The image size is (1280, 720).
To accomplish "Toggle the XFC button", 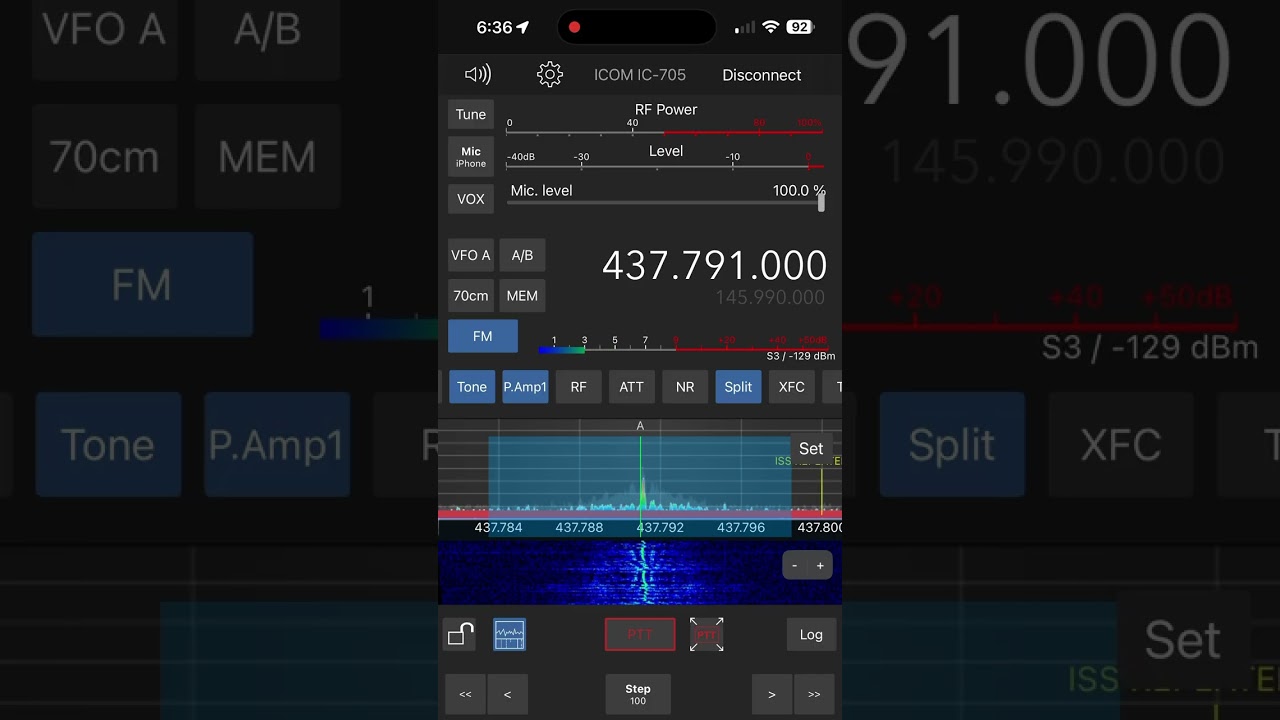I will [791, 387].
